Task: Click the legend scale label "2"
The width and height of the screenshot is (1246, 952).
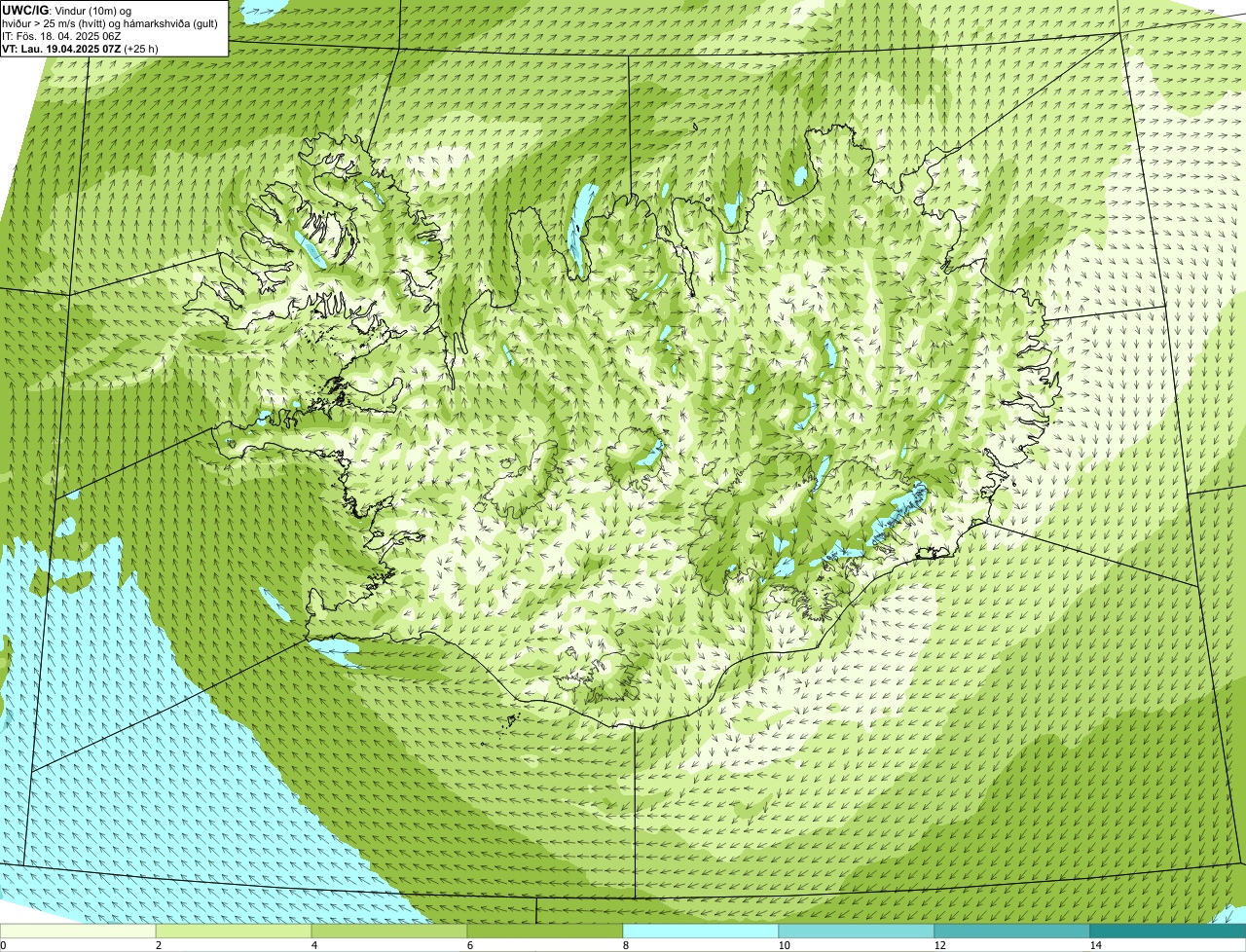Action: [158, 945]
